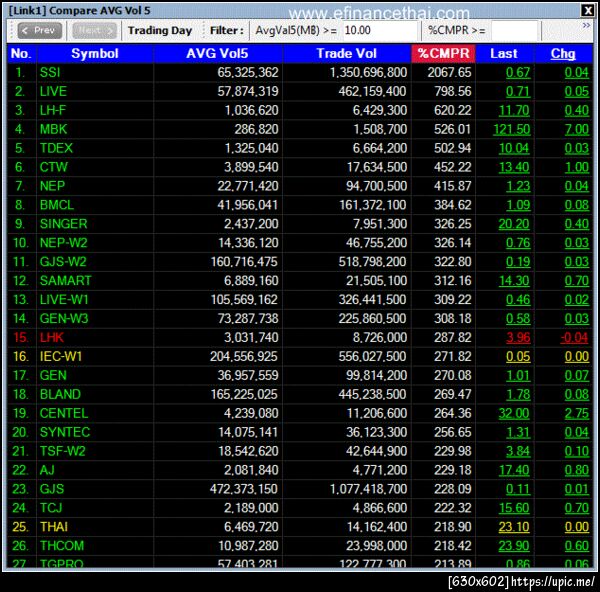Click last price 32.00 for CENTEL

tap(514, 413)
